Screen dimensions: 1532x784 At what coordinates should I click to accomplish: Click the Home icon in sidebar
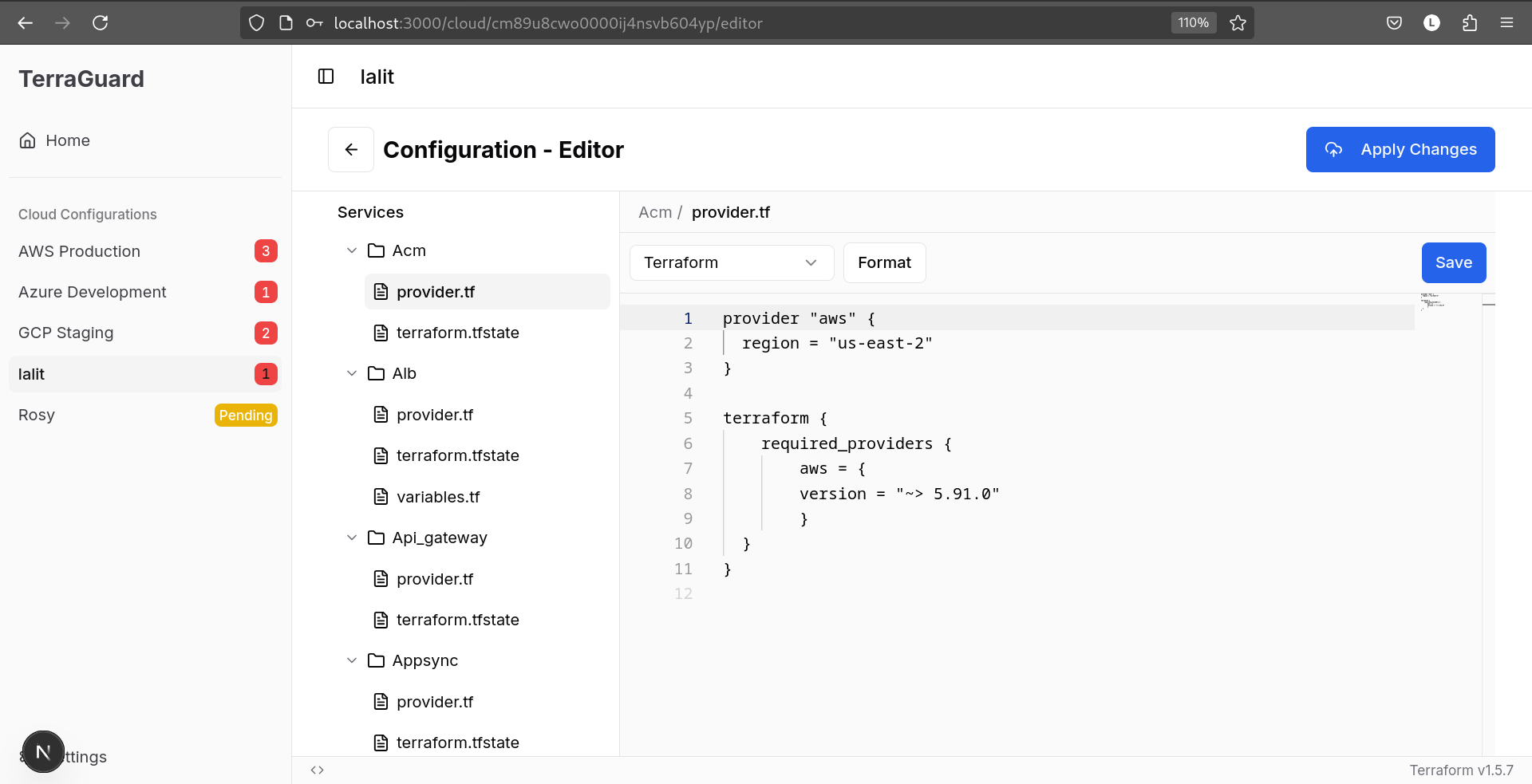[x=28, y=140]
